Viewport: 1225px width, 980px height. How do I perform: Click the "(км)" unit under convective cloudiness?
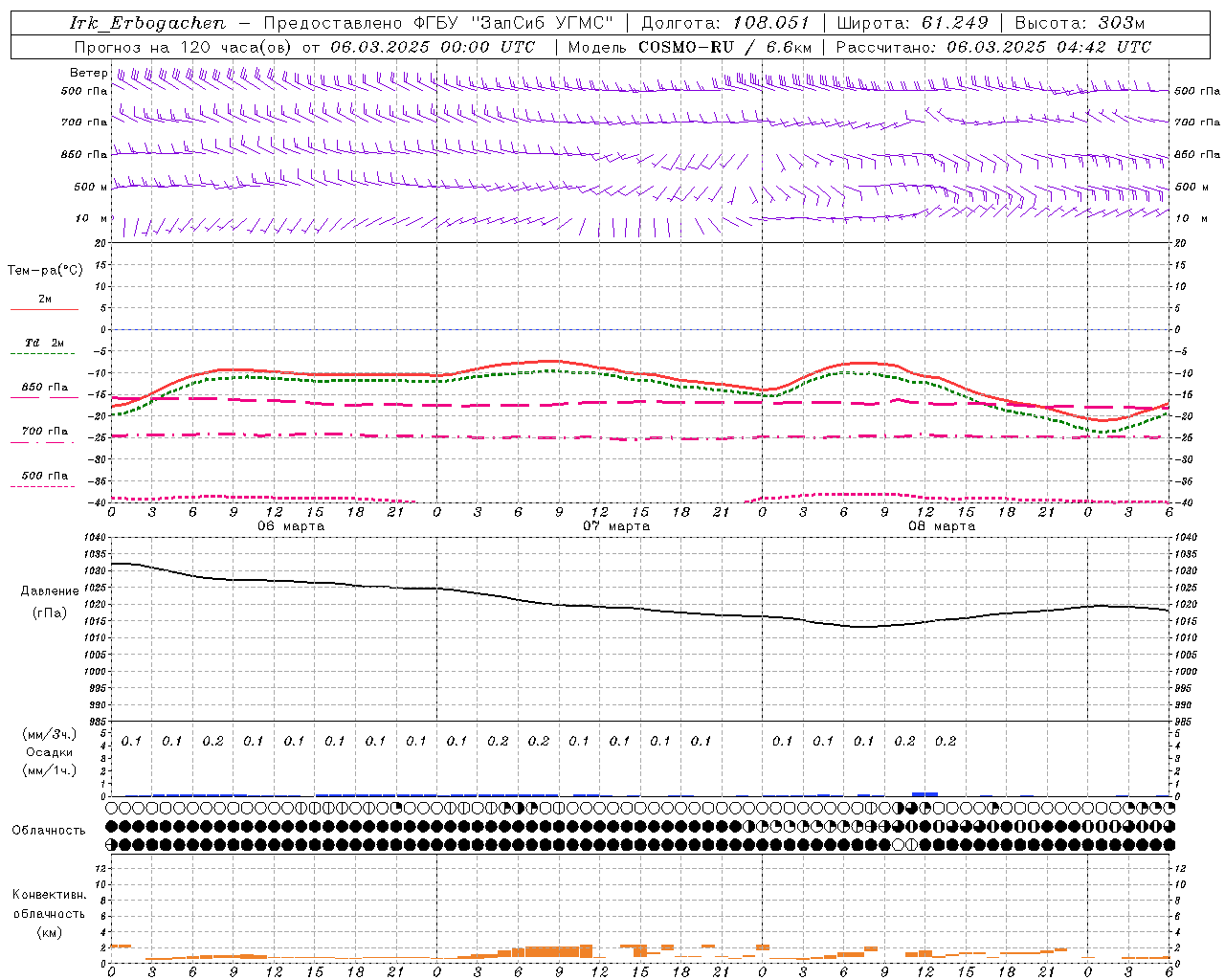coord(51,932)
